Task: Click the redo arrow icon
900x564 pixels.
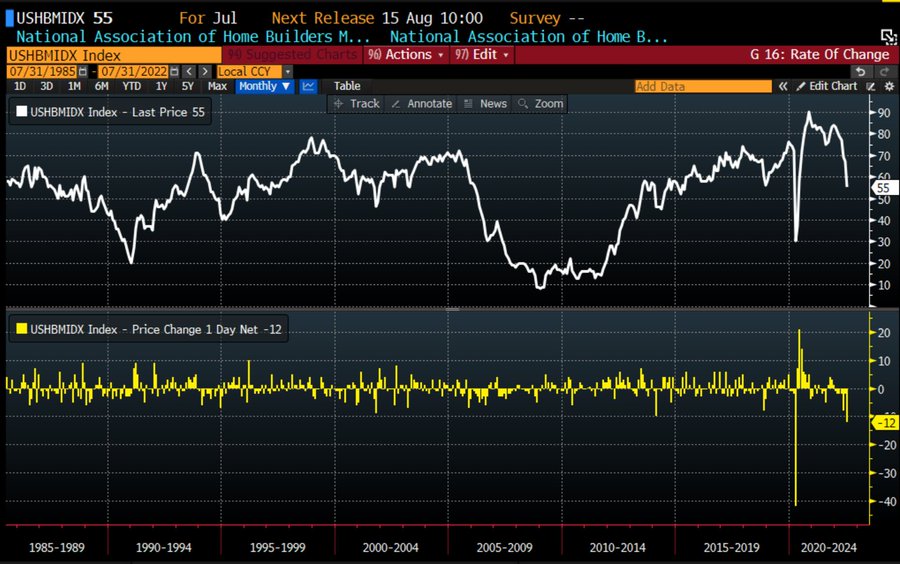Action: [x=882, y=71]
